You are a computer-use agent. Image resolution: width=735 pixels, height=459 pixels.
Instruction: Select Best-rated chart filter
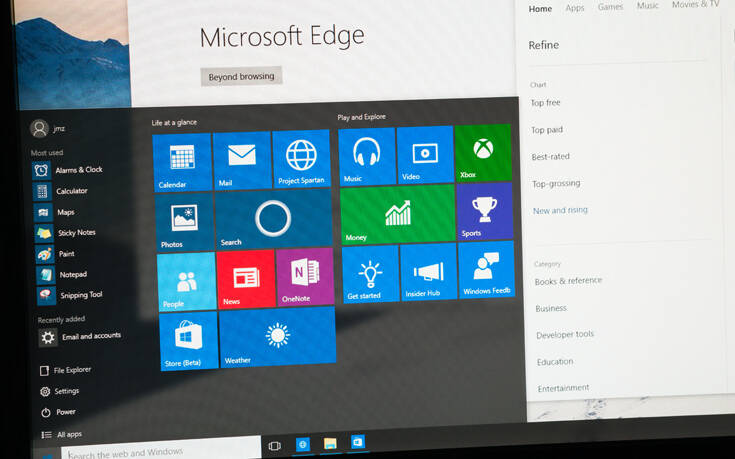[x=551, y=157]
